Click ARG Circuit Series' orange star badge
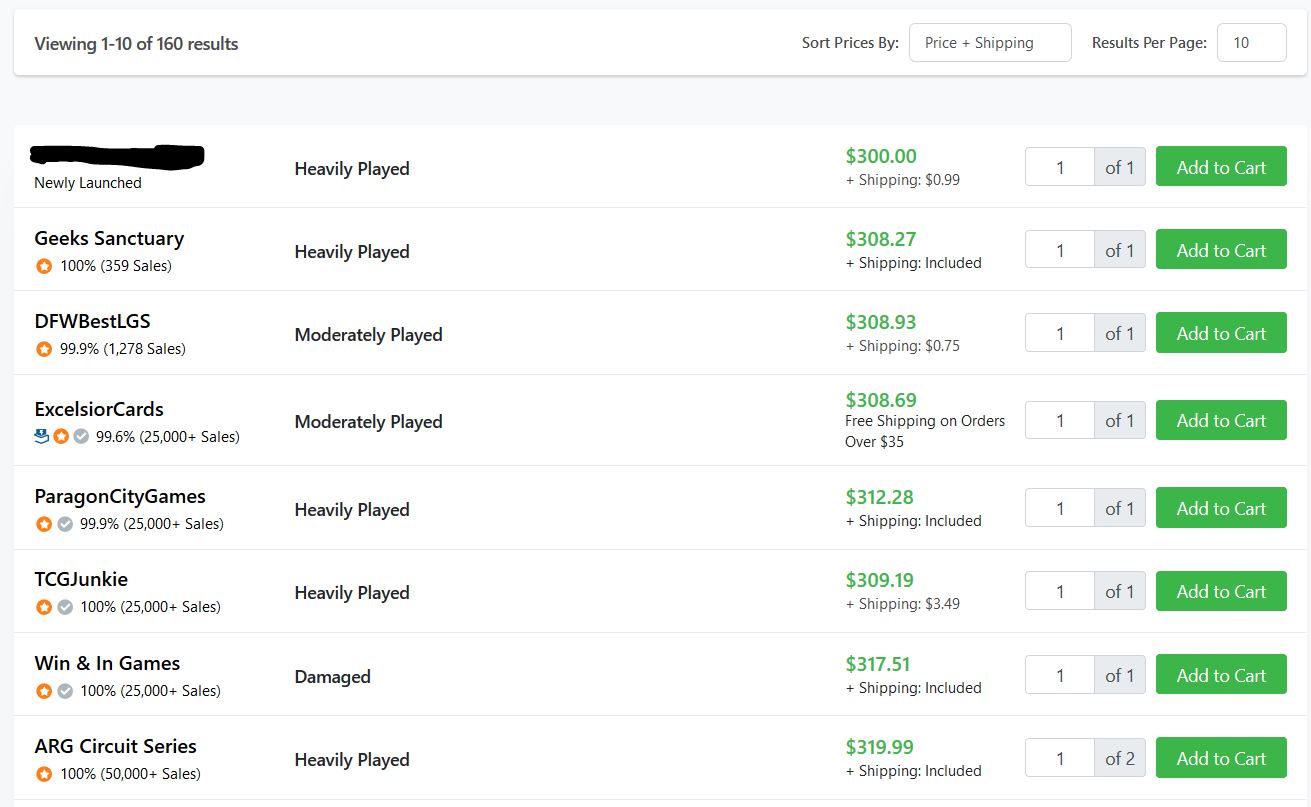The image size is (1311, 807). coord(44,774)
